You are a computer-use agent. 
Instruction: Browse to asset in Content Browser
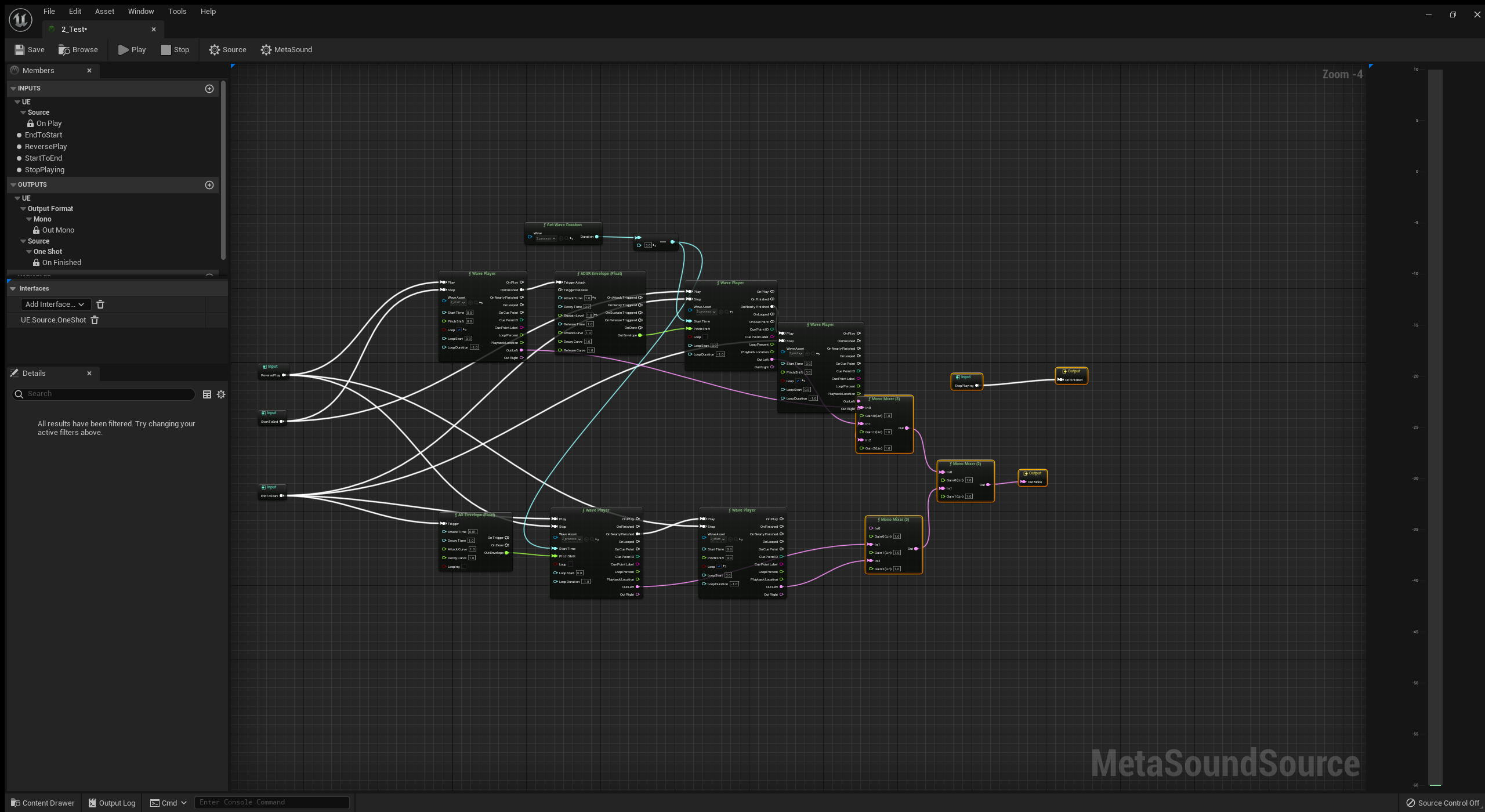tap(78, 50)
